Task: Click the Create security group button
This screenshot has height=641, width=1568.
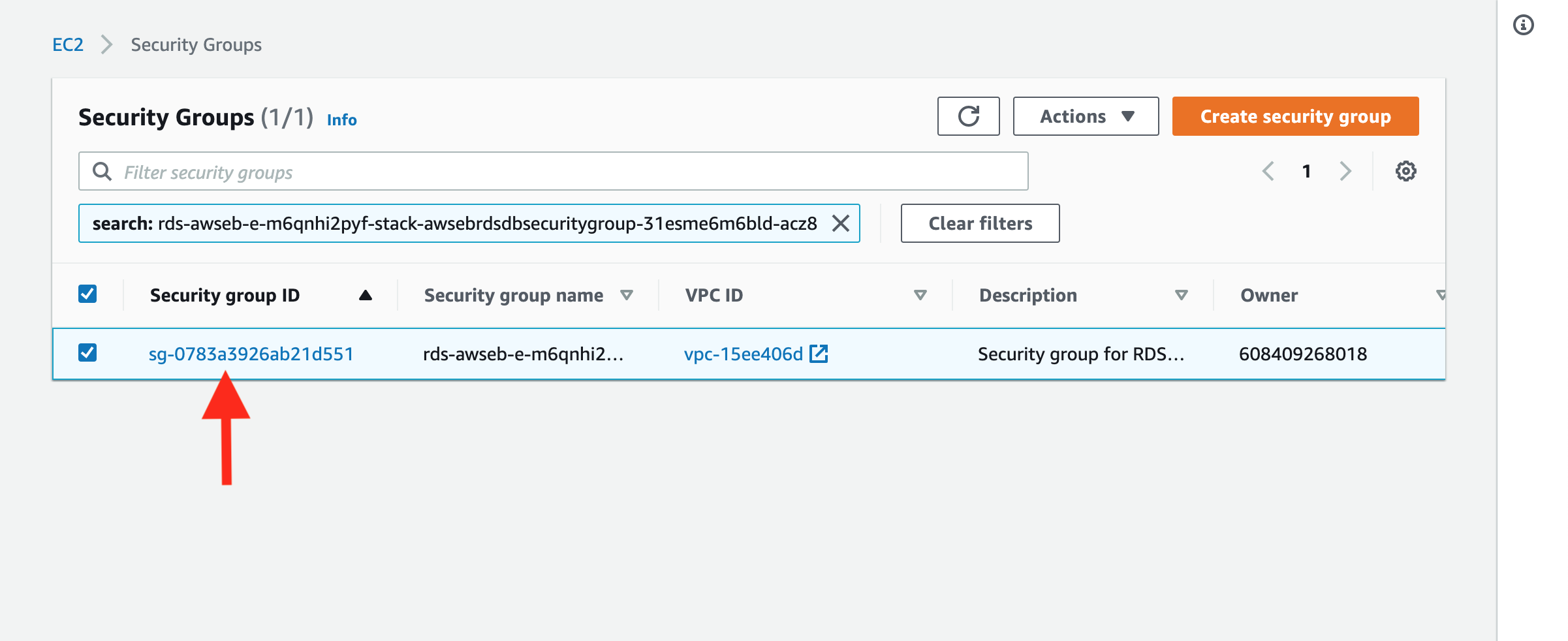Action: pyautogui.click(x=1295, y=116)
